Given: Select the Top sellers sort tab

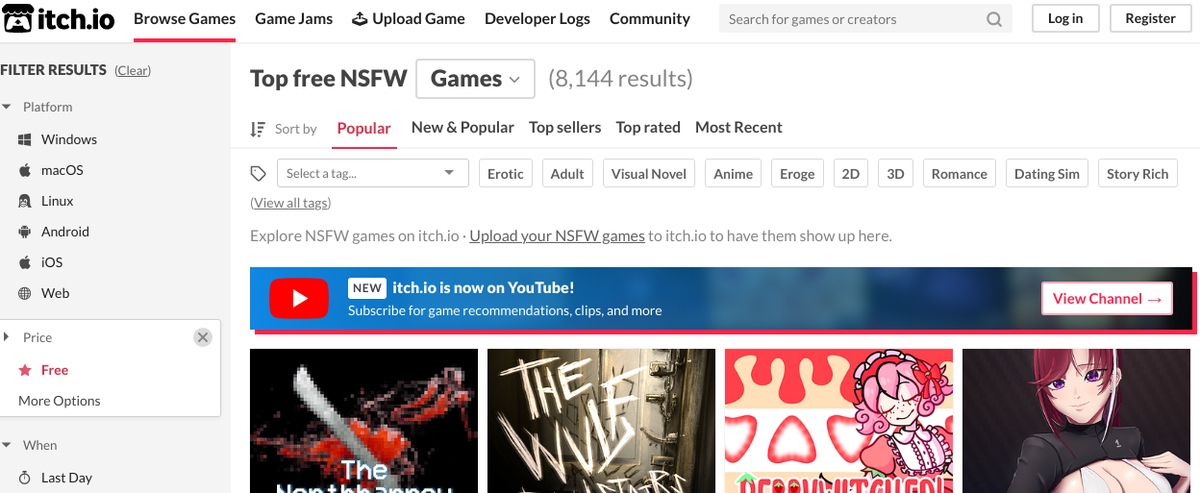Looking at the screenshot, I should (x=565, y=127).
